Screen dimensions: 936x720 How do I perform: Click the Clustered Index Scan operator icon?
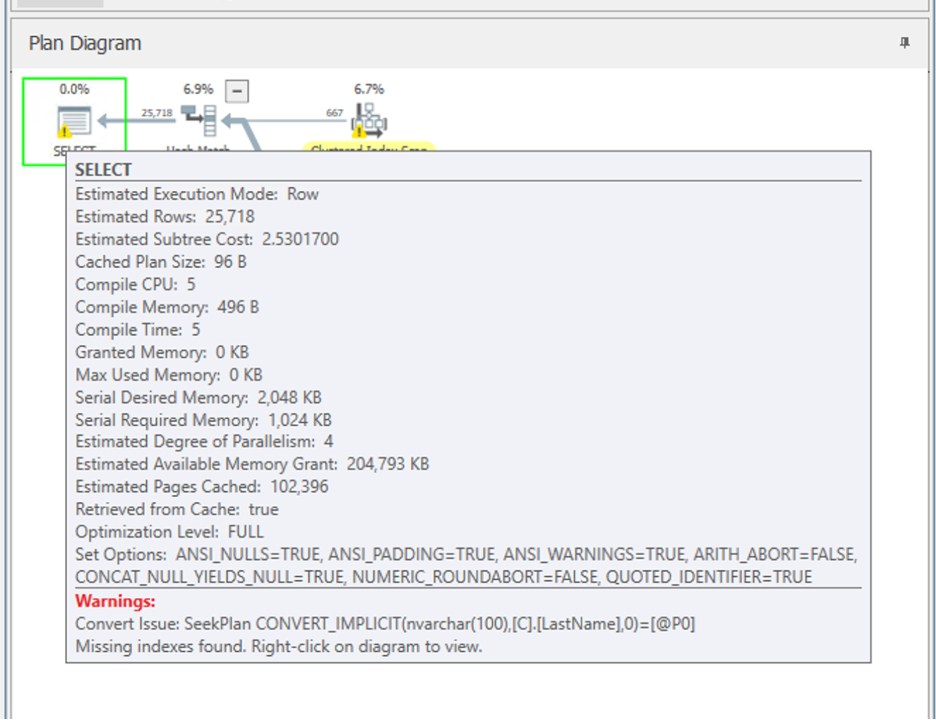(368, 120)
